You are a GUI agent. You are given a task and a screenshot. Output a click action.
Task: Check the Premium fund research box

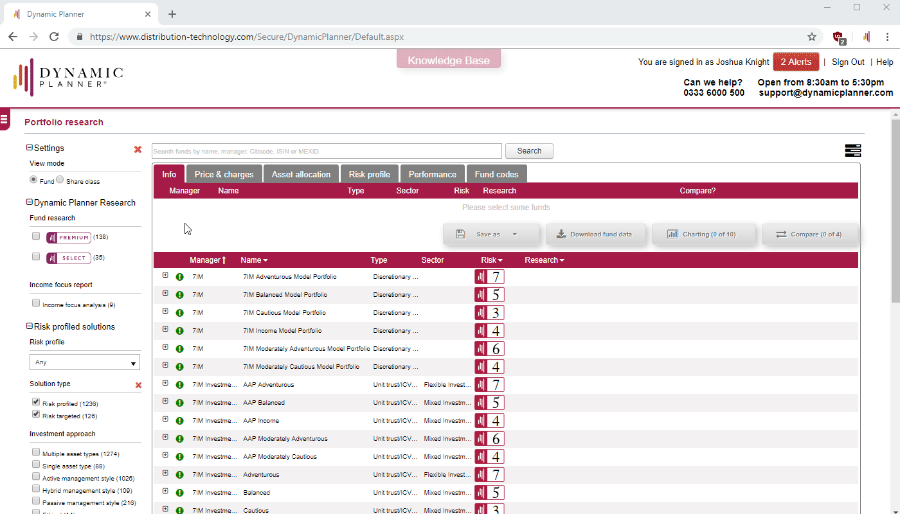(36, 236)
